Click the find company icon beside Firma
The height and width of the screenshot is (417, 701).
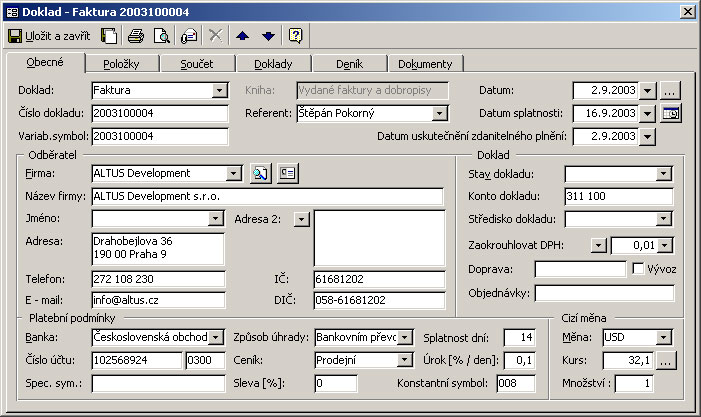261,173
